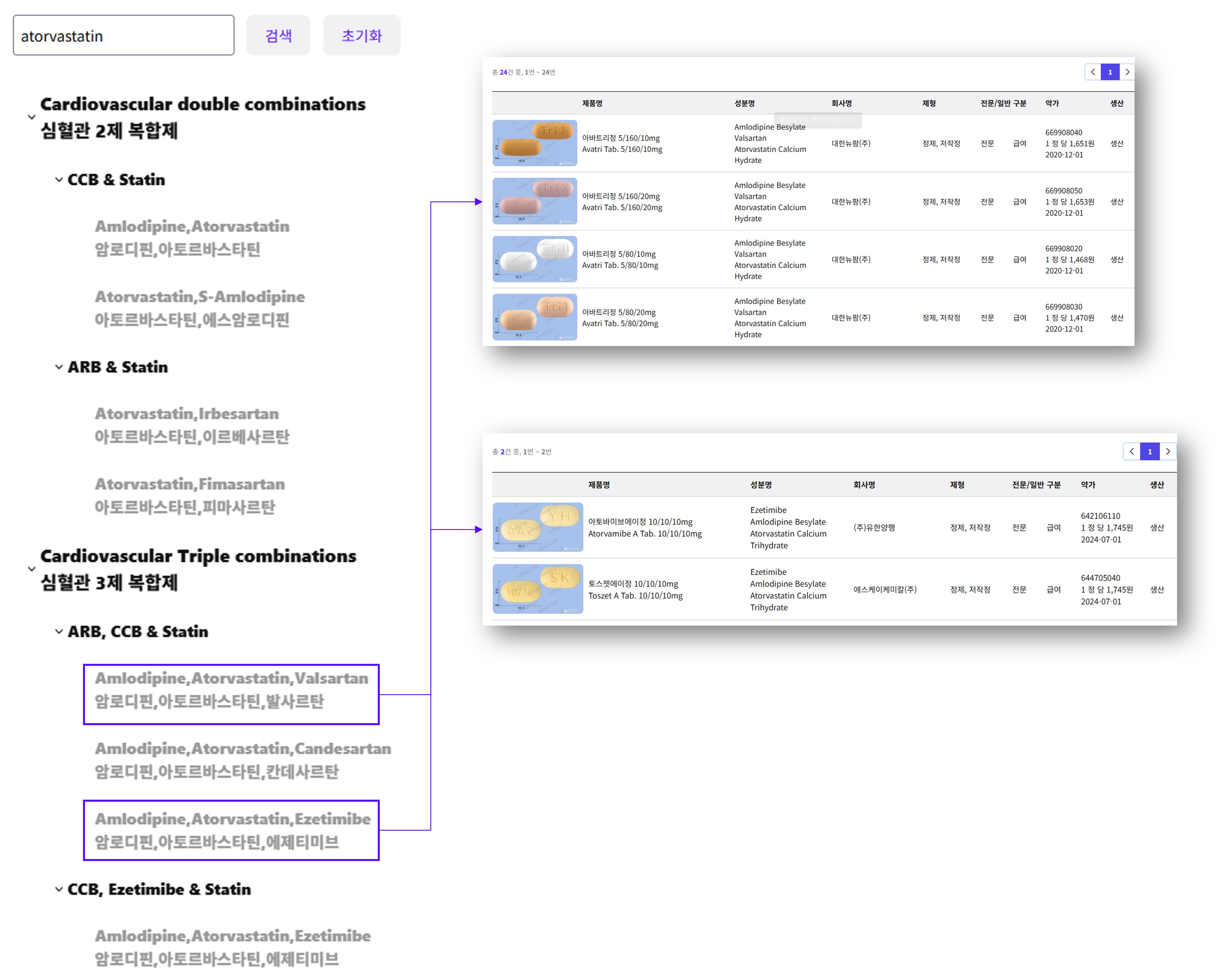Click previous page arrow in lower table
The image size is (1217, 980).
tap(1131, 452)
